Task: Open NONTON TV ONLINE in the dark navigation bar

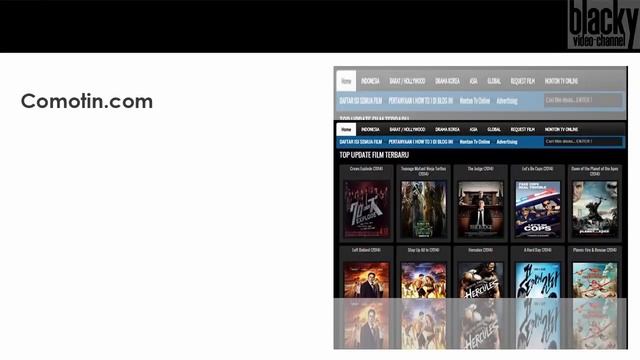Action: [x=561, y=129]
